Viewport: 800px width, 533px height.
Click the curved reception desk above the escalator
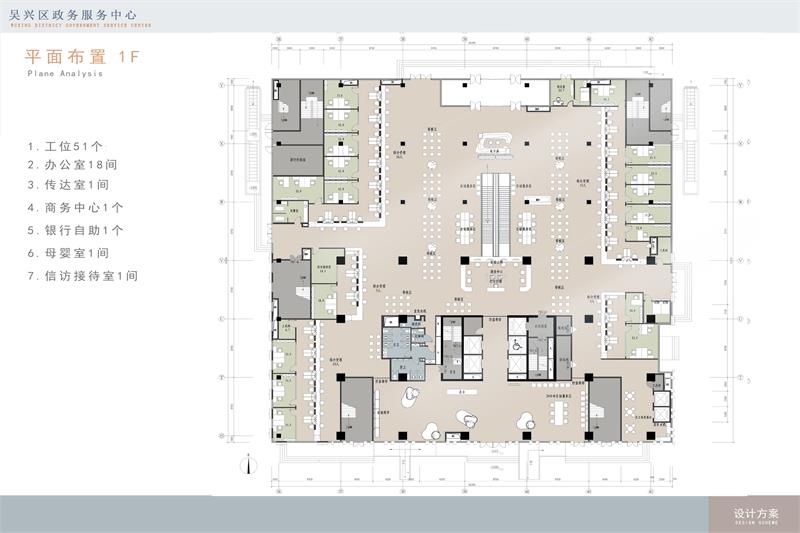[x=497, y=146]
